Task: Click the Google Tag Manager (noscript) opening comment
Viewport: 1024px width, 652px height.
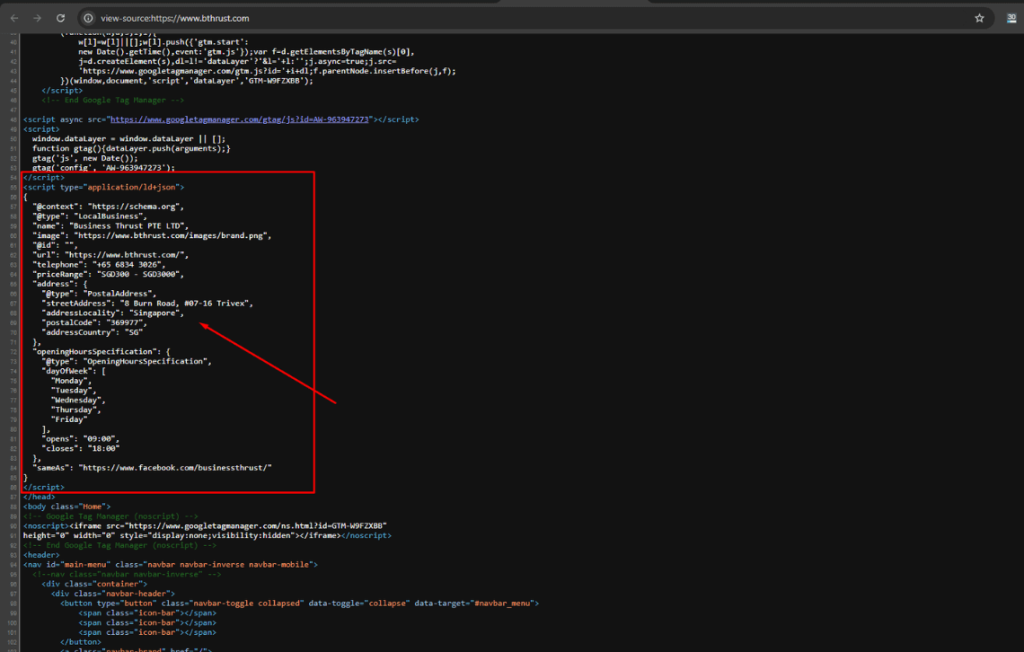Action: [110, 516]
